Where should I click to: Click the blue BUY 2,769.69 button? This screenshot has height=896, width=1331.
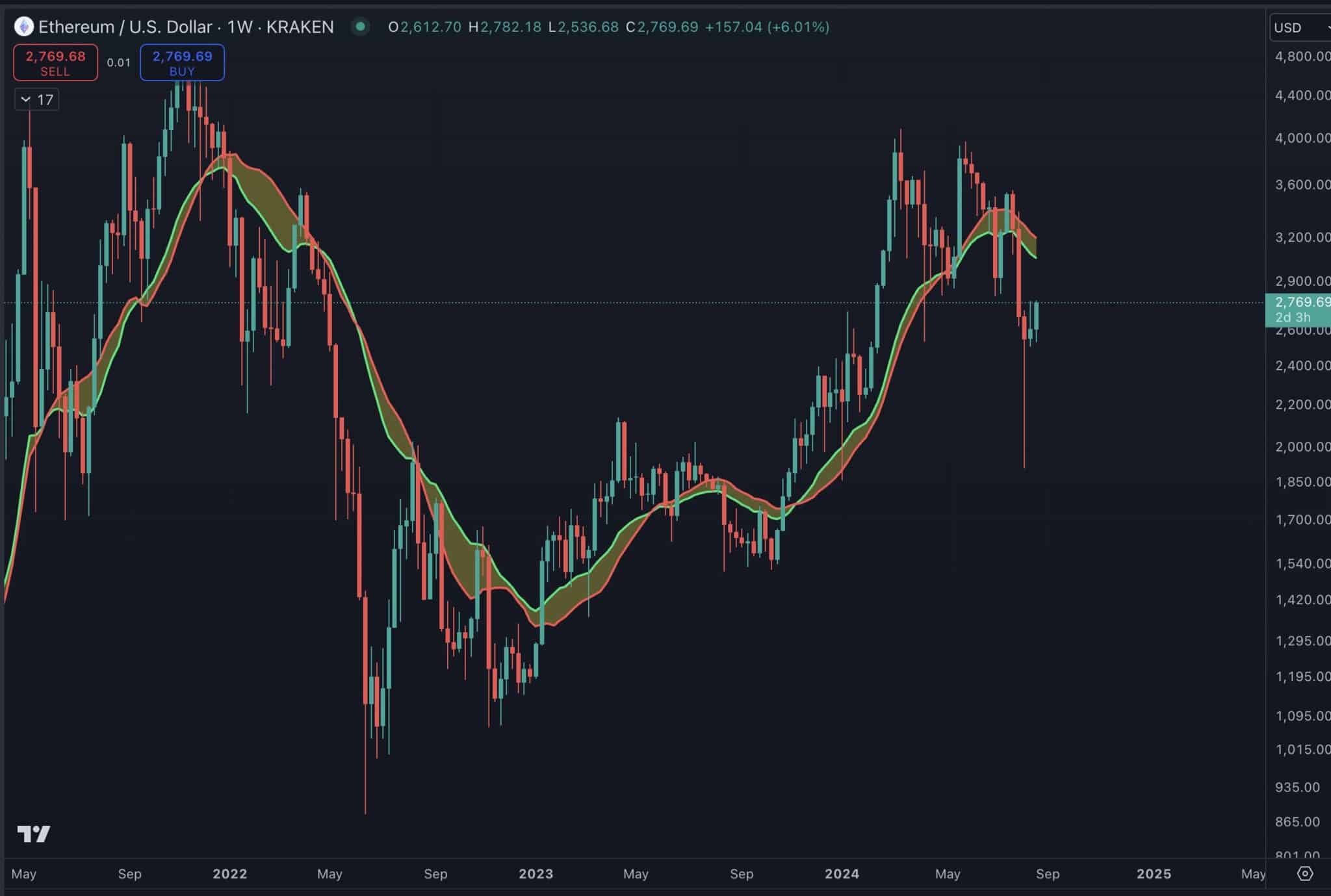[182, 62]
